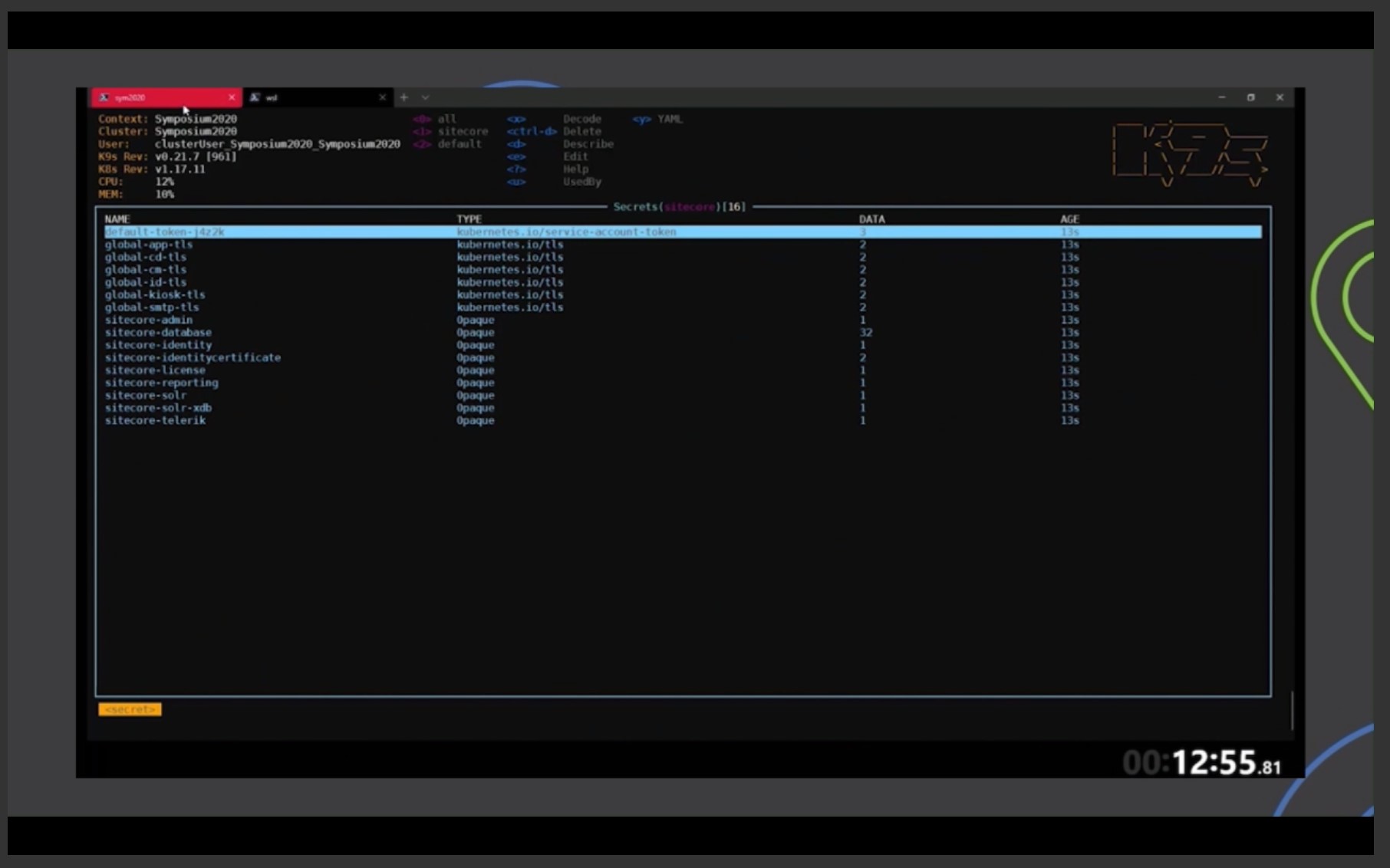The height and width of the screenshot is (868, 1390).
Task: Click the kubernetes.io/service-account-token type cell
Action: point(566,232)
